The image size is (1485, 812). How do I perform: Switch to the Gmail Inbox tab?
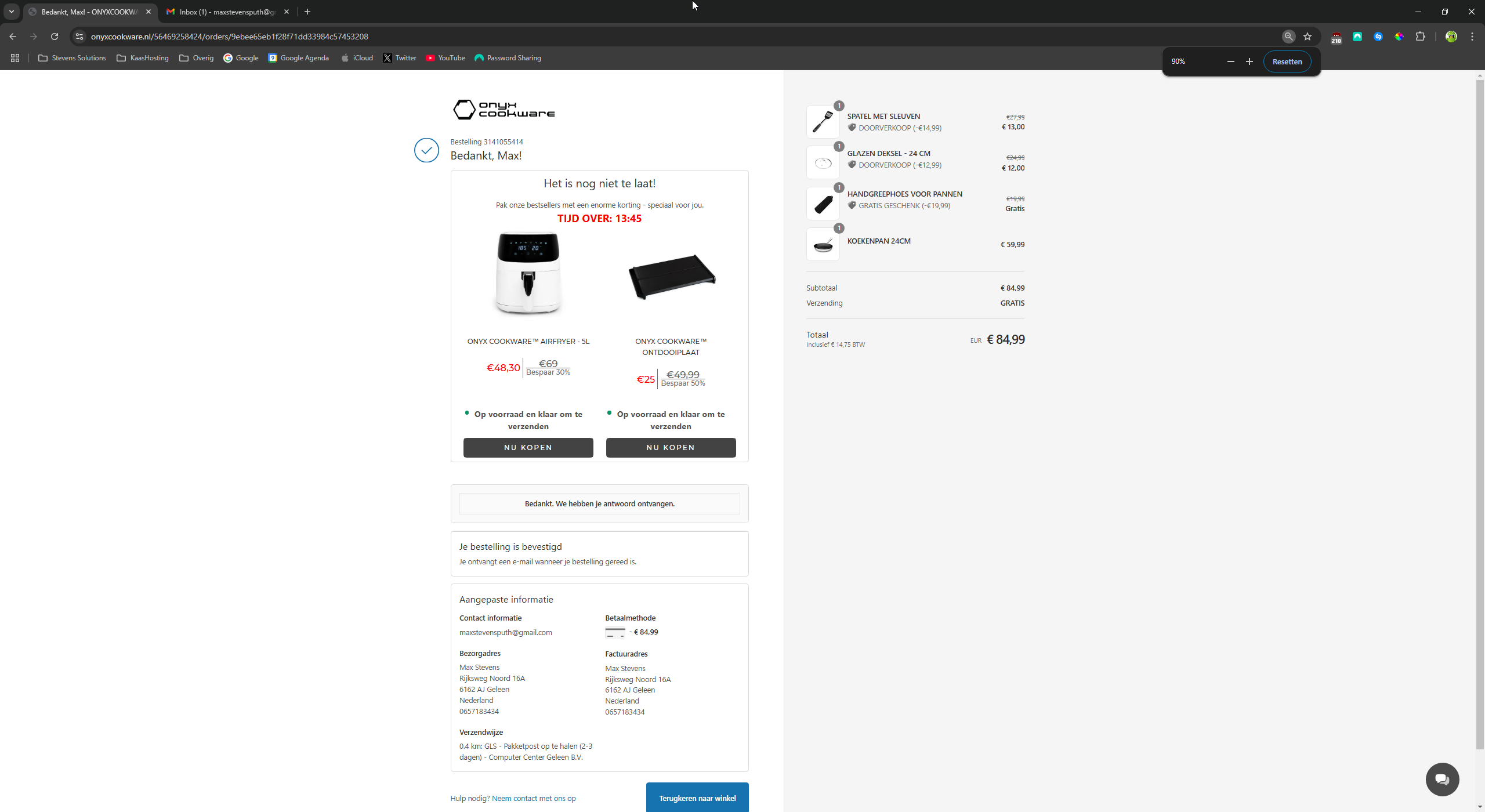click(x=226, y=12)
